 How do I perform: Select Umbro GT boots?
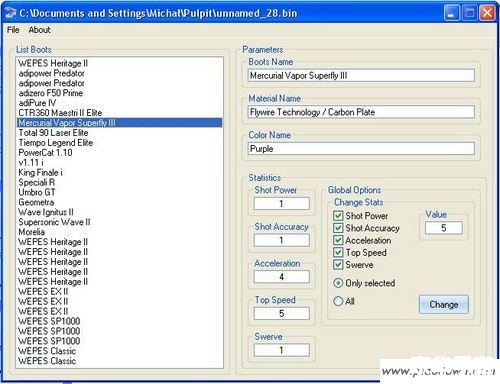pyautogui.click(x=119, y=192)
